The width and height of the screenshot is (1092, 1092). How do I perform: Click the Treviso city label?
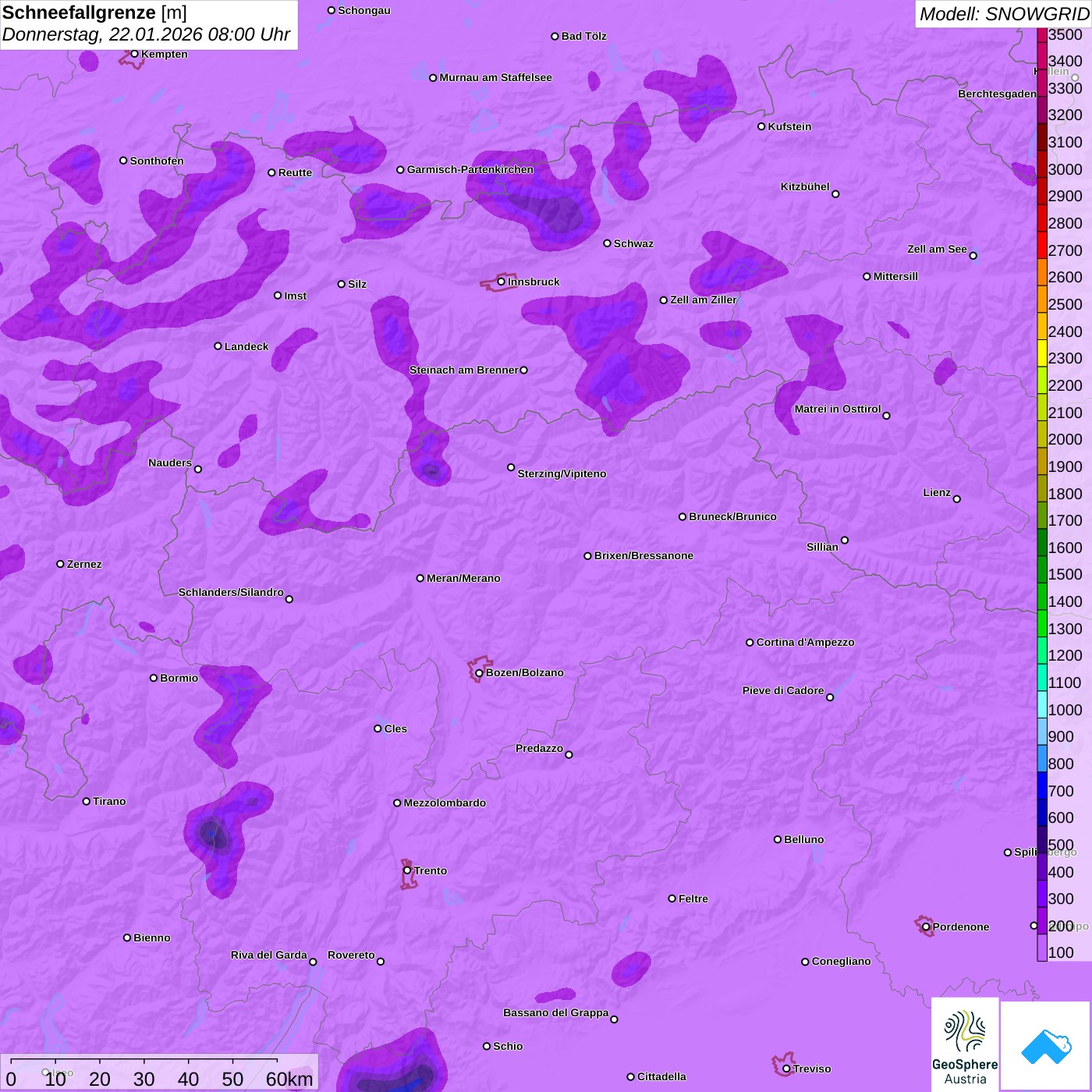click(811, 1069)
